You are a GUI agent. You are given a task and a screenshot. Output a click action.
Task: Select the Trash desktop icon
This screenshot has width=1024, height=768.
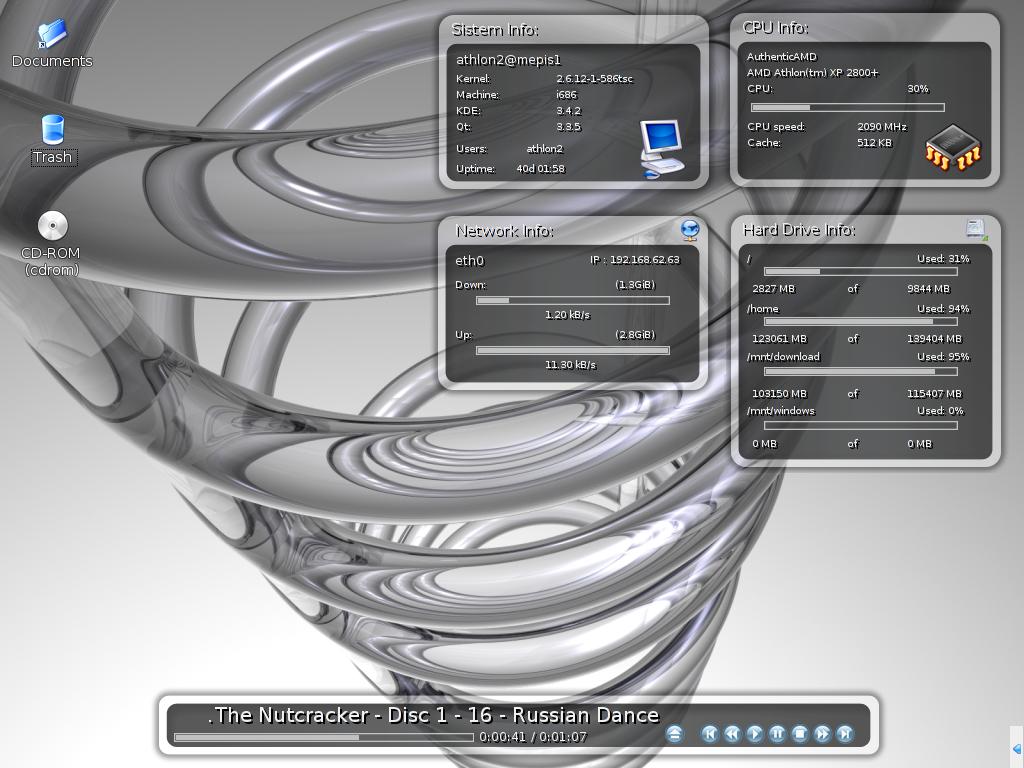click(x=52, y=129)
